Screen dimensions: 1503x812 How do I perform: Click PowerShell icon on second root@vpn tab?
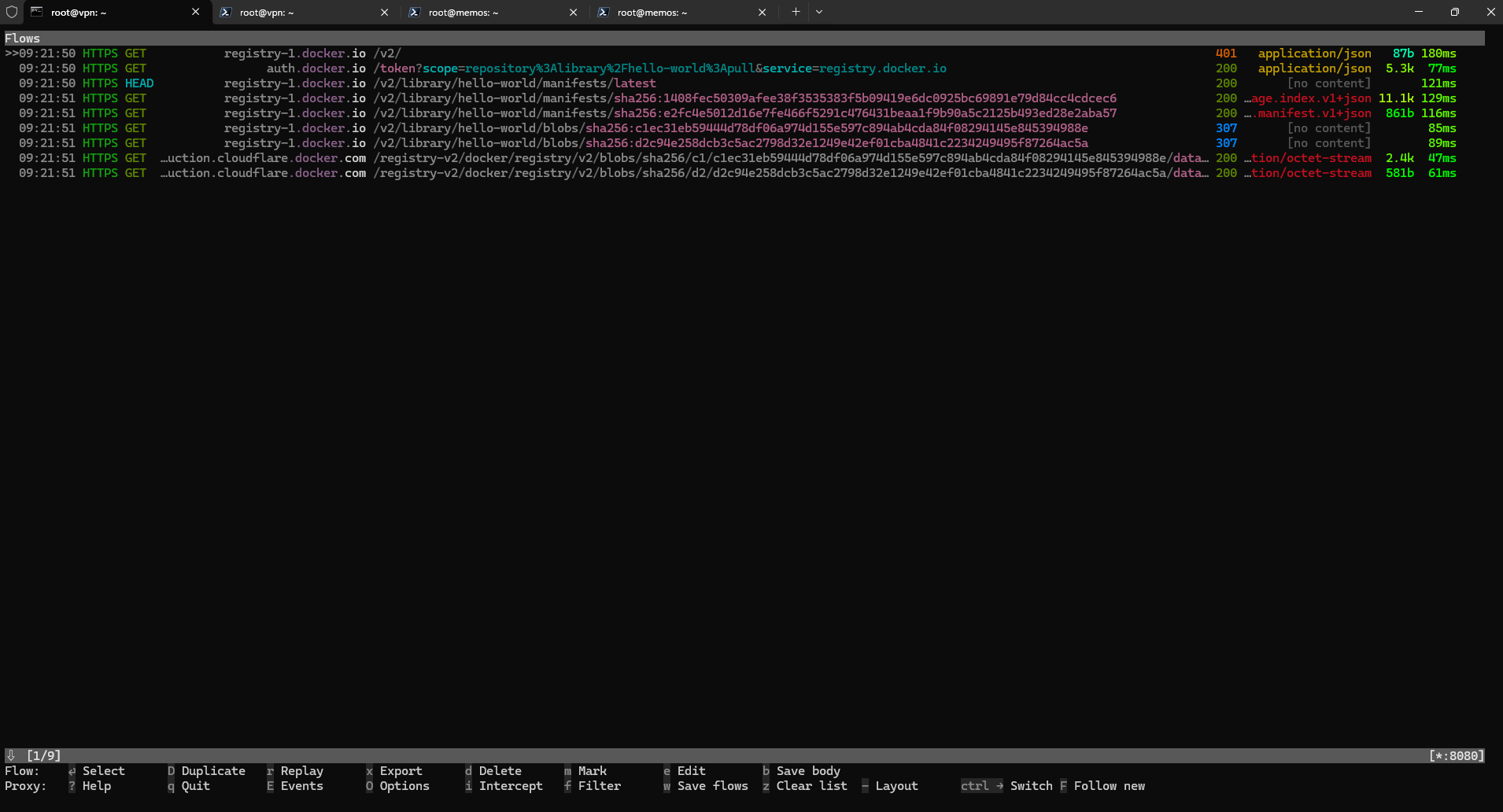[x=225, y=12]
